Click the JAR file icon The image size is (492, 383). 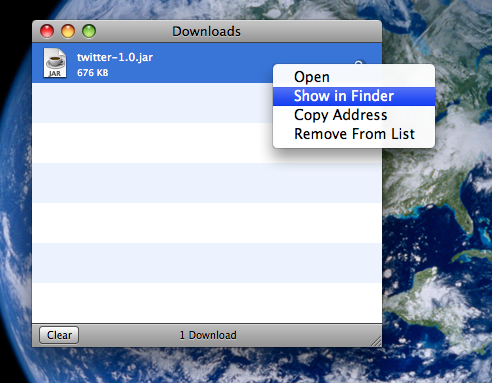55,63
